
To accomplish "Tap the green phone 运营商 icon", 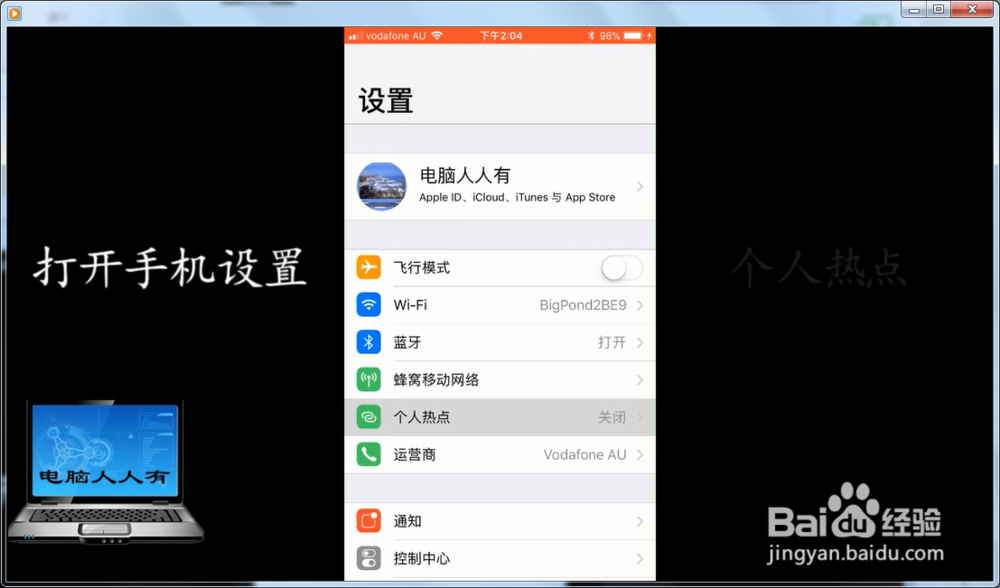I will 369,455.
